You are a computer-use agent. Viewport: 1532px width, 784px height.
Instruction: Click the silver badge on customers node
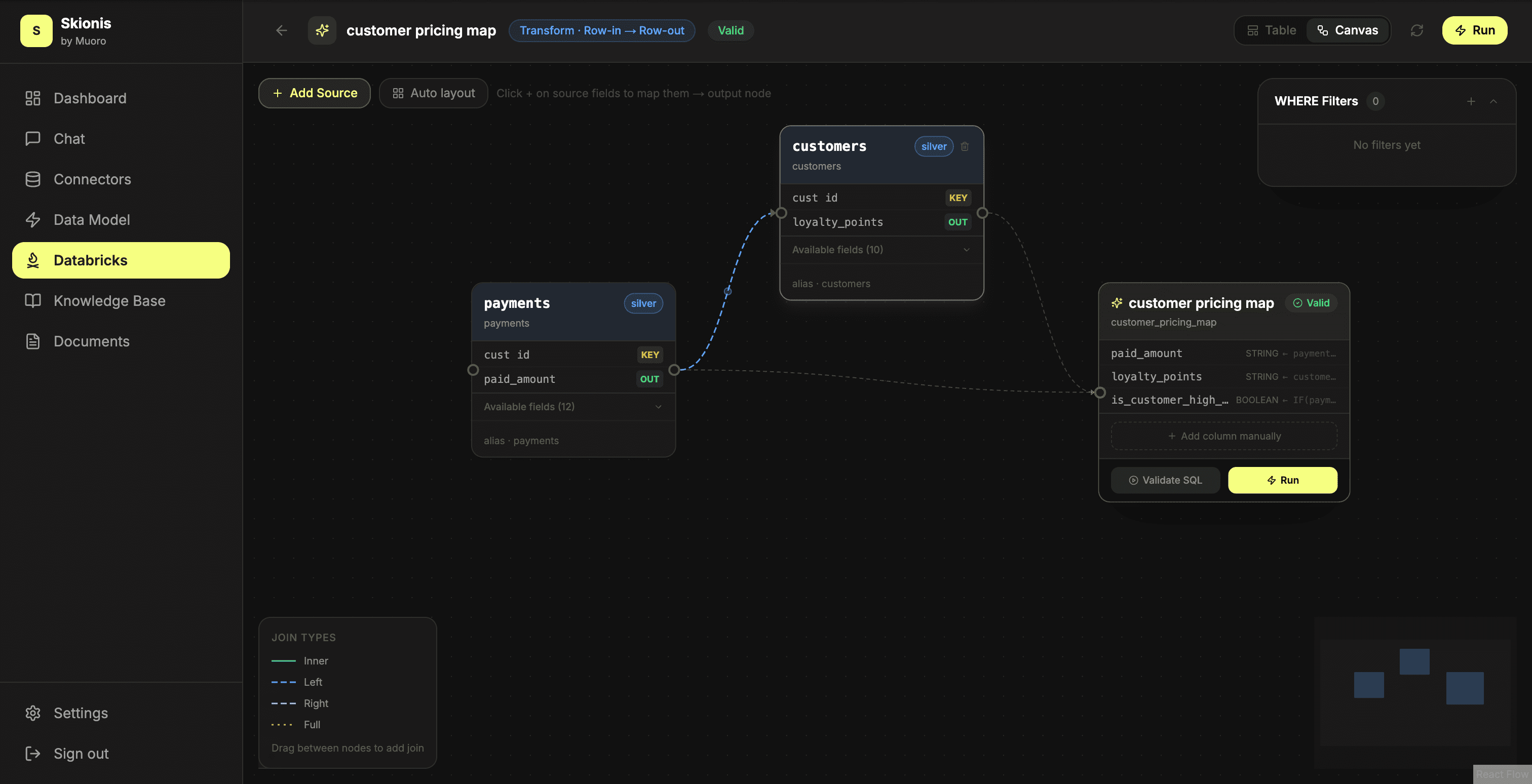tap(934, 147)
